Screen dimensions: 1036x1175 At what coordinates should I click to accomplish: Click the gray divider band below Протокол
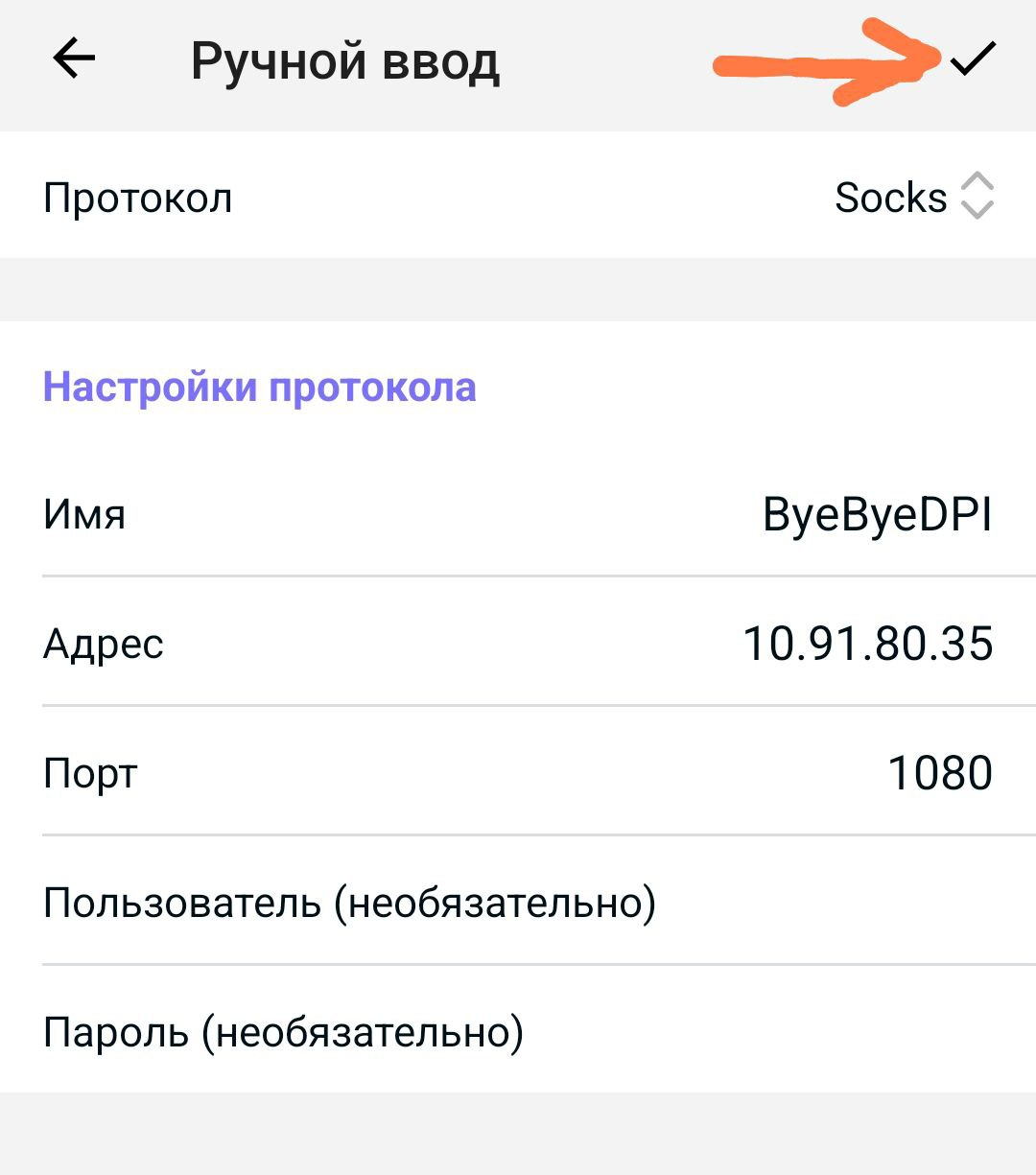518,290
